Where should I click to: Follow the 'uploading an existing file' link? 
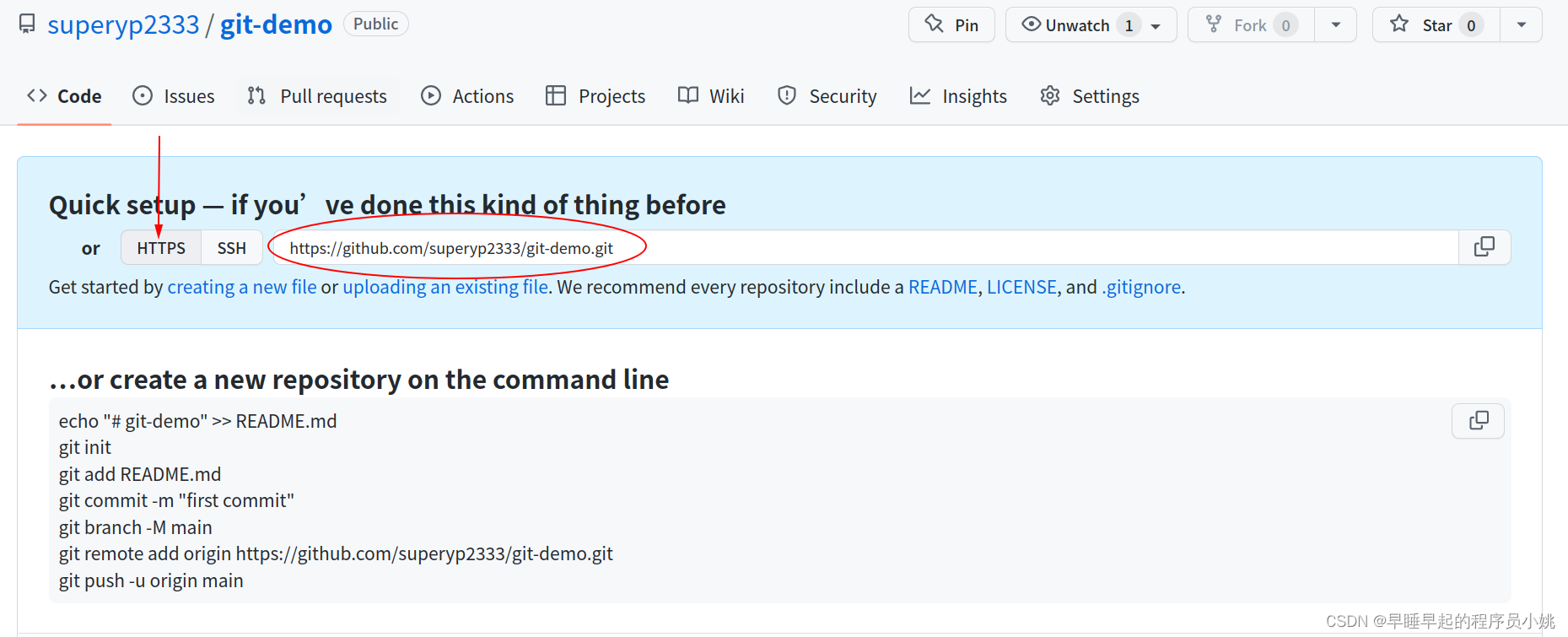coord(445,287)
